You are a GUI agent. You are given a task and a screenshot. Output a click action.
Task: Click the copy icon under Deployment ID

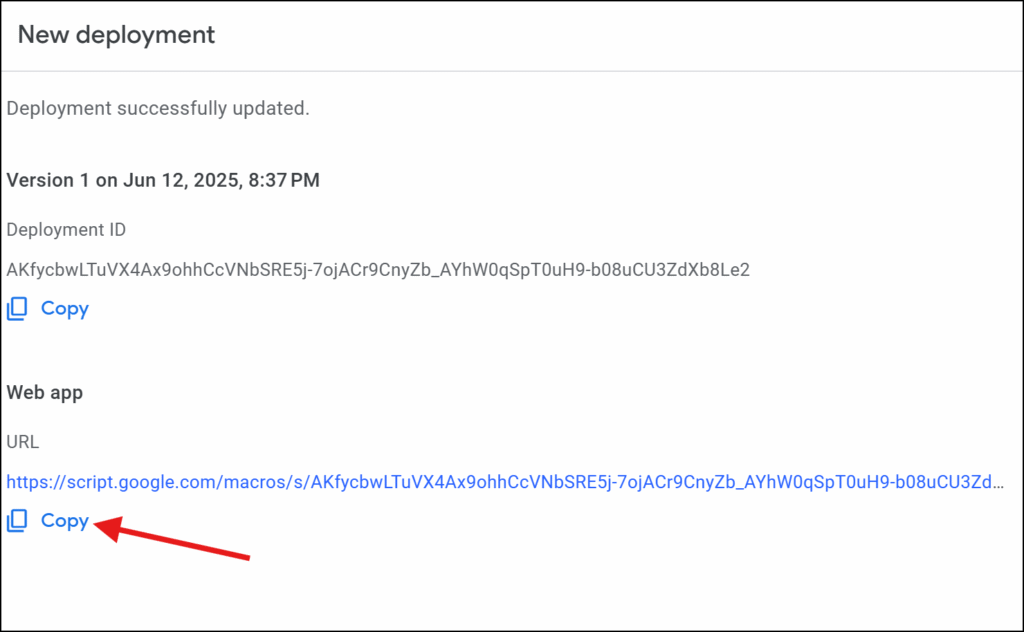click(17, 309)
